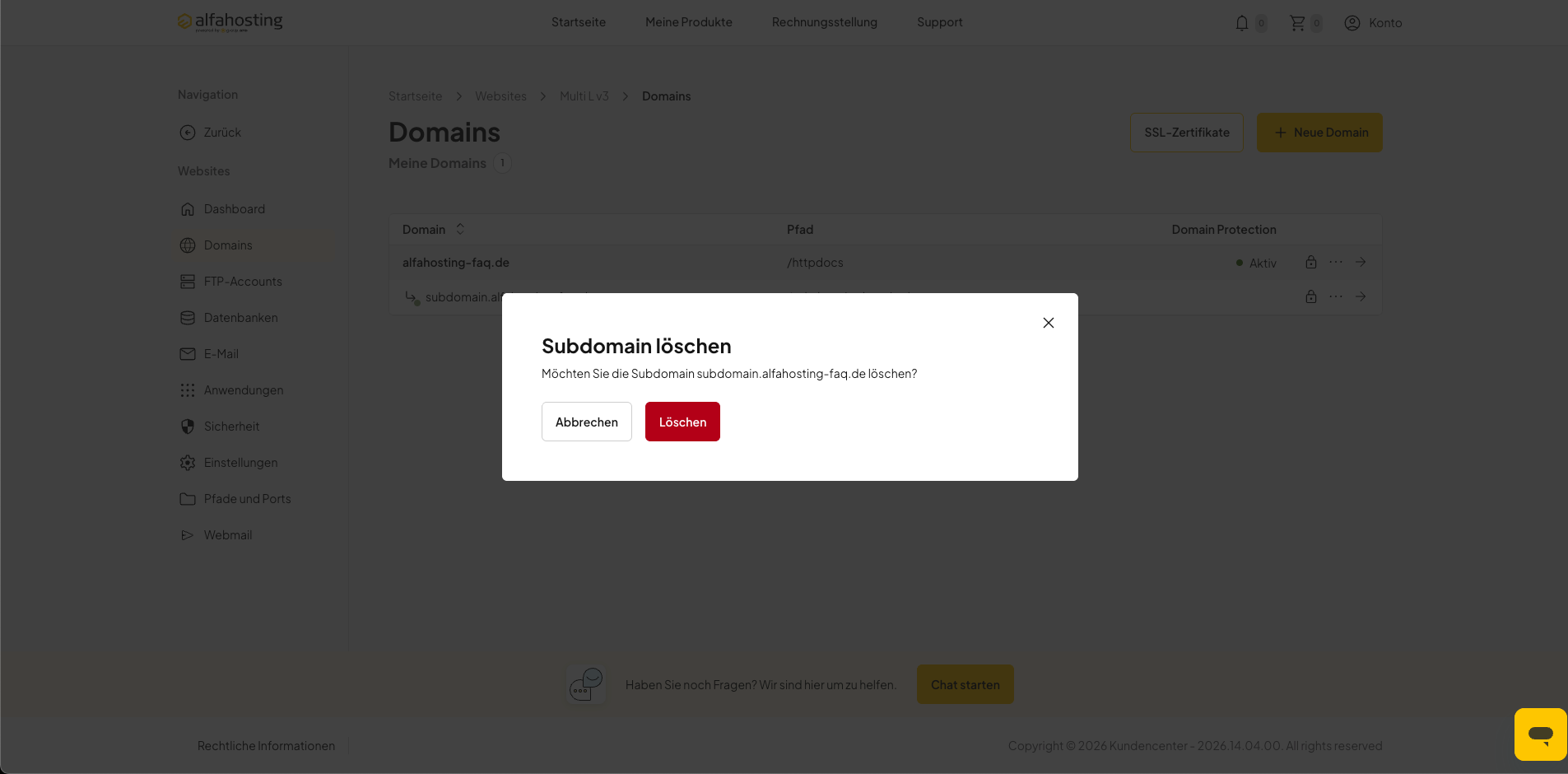Click lock icon for alfahosting-faq.de row
Viewport: 1568px width, 774px height.
point(1311,262)
